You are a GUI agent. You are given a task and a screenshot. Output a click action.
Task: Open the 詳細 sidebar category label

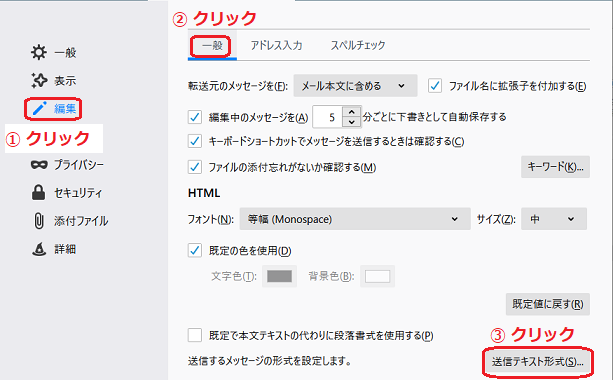pyautogui.click(x=65, y=249)
